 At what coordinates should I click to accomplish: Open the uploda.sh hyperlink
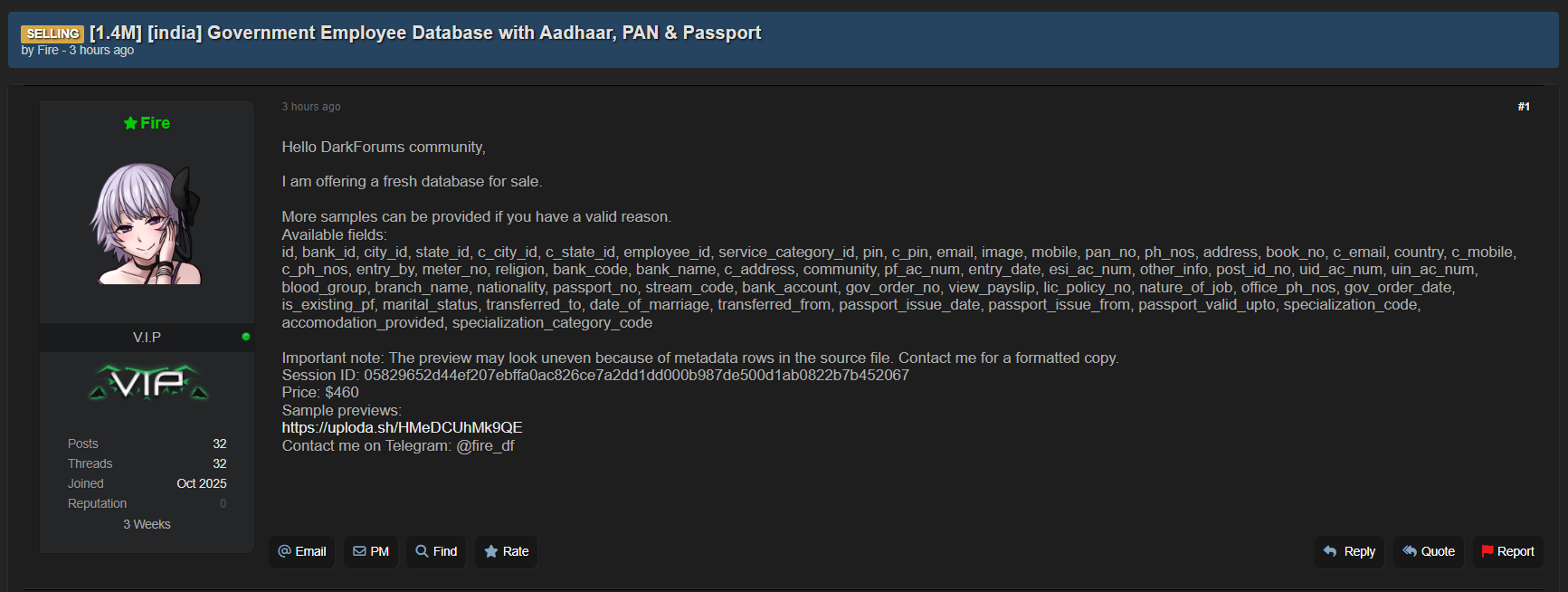pyautogui.click(x=402, y=427)
